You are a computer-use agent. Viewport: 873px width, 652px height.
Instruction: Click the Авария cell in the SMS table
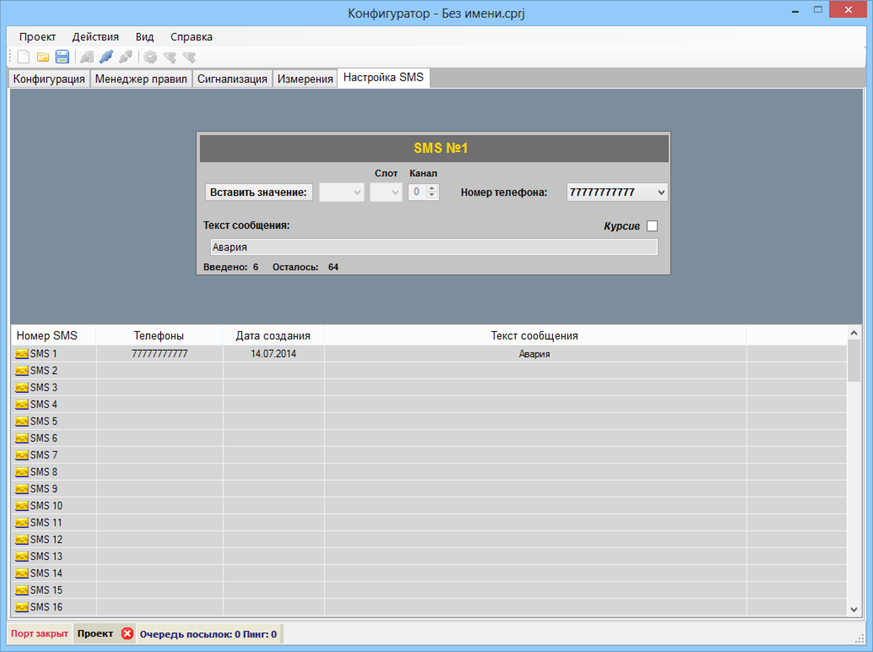tap(534, 354)
